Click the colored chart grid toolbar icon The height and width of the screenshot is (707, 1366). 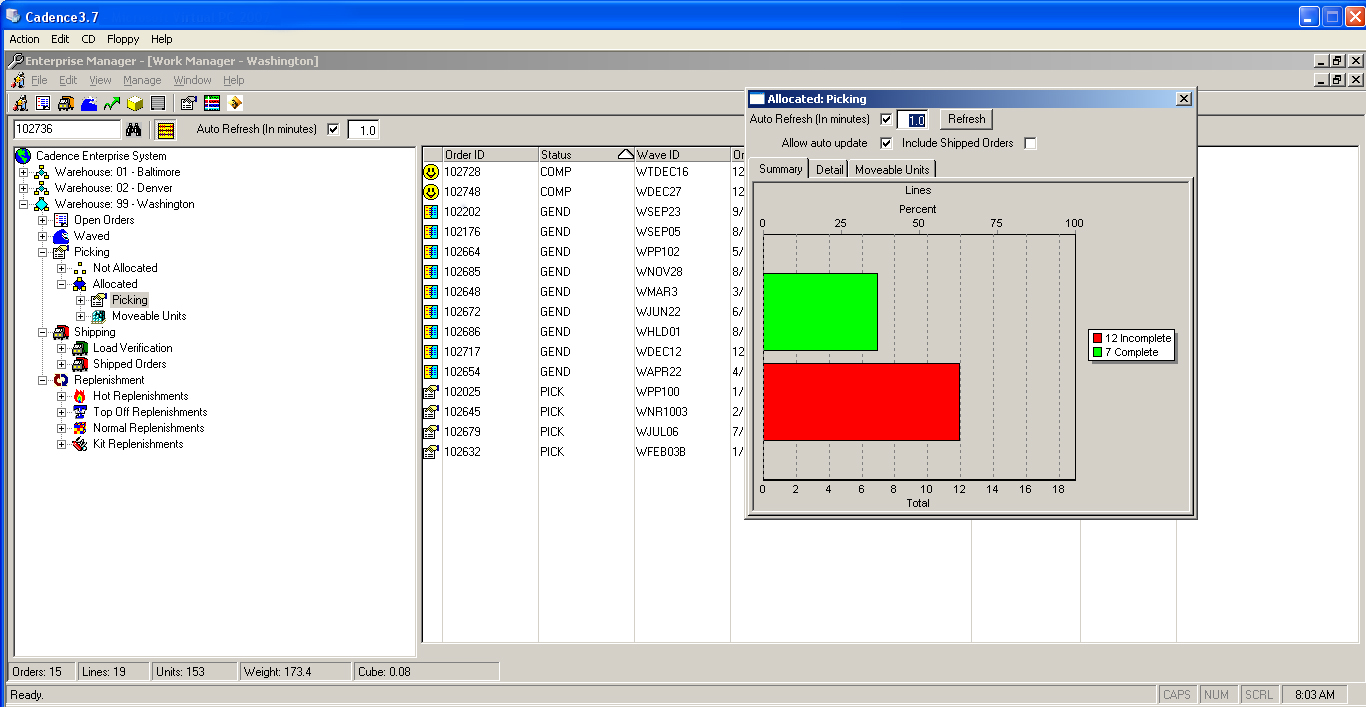click(x=212, y=102)
